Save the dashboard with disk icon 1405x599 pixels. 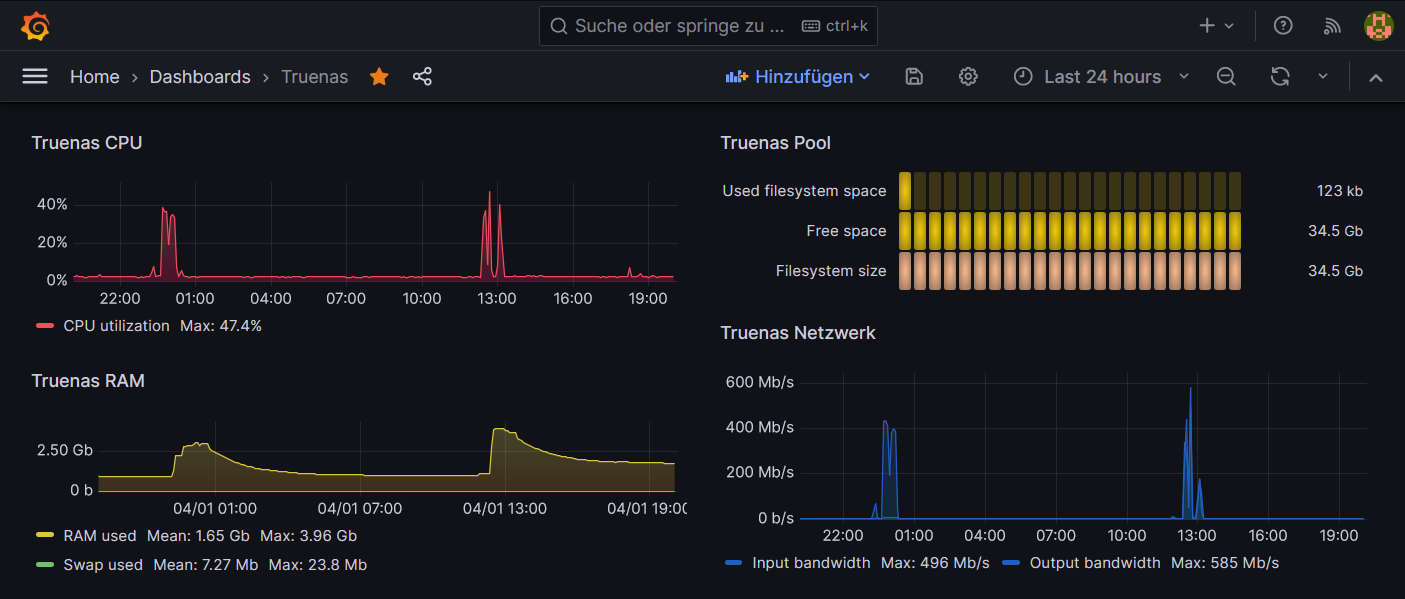coord(913,77)
